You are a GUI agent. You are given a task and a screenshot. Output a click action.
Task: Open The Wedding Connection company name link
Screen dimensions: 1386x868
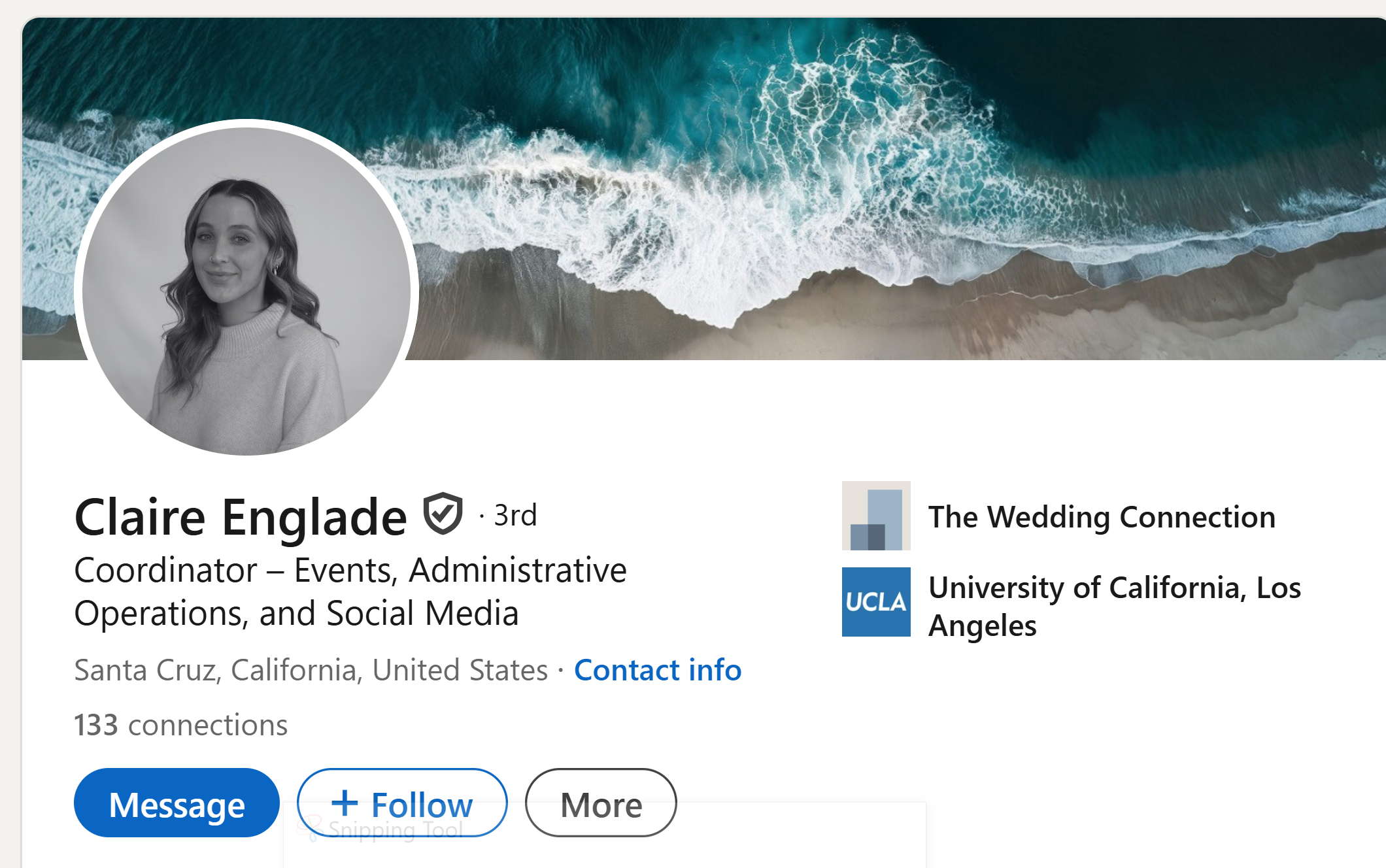click(1102, 517)
